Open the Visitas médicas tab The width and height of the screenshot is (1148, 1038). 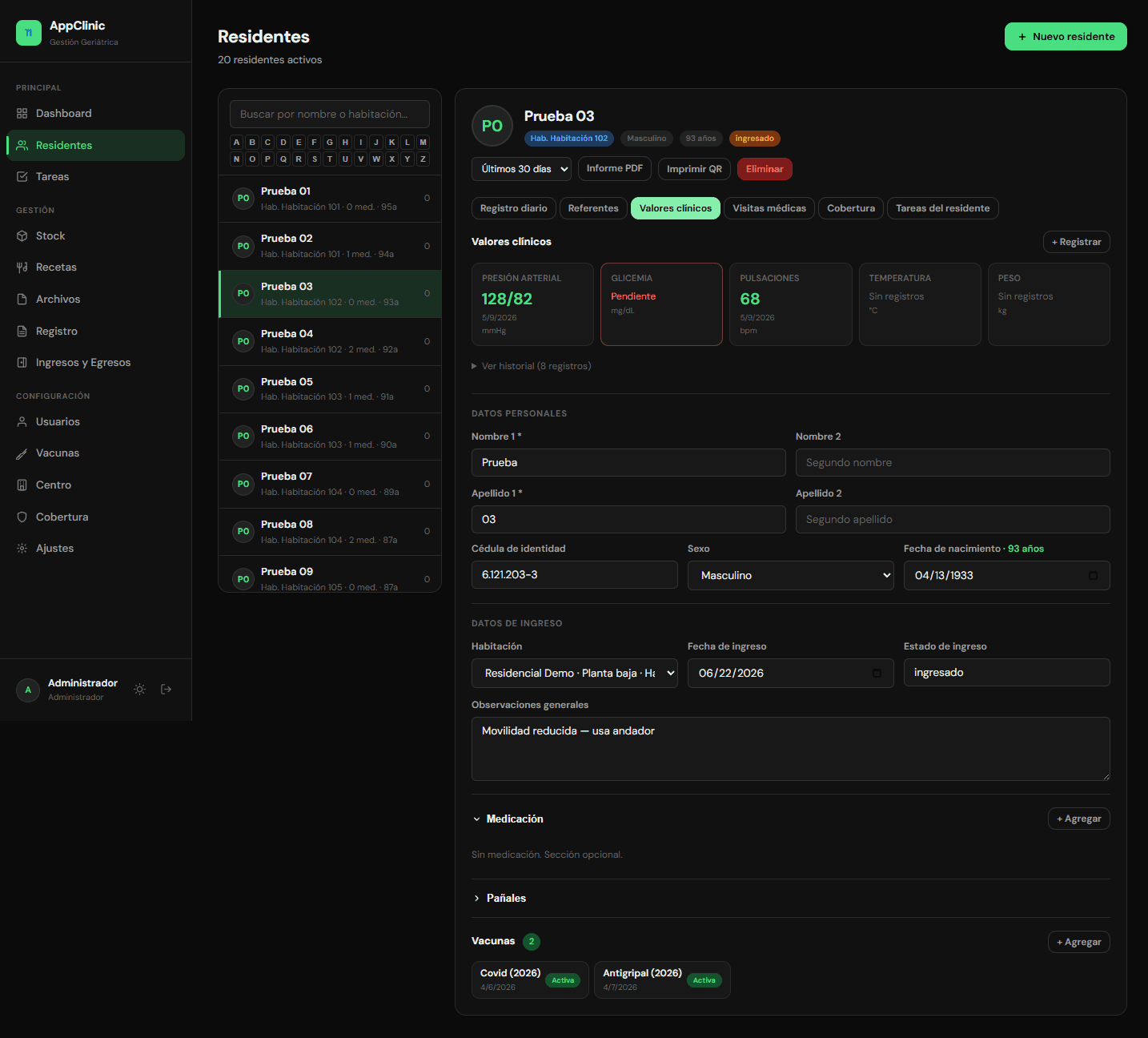point(769,208)
